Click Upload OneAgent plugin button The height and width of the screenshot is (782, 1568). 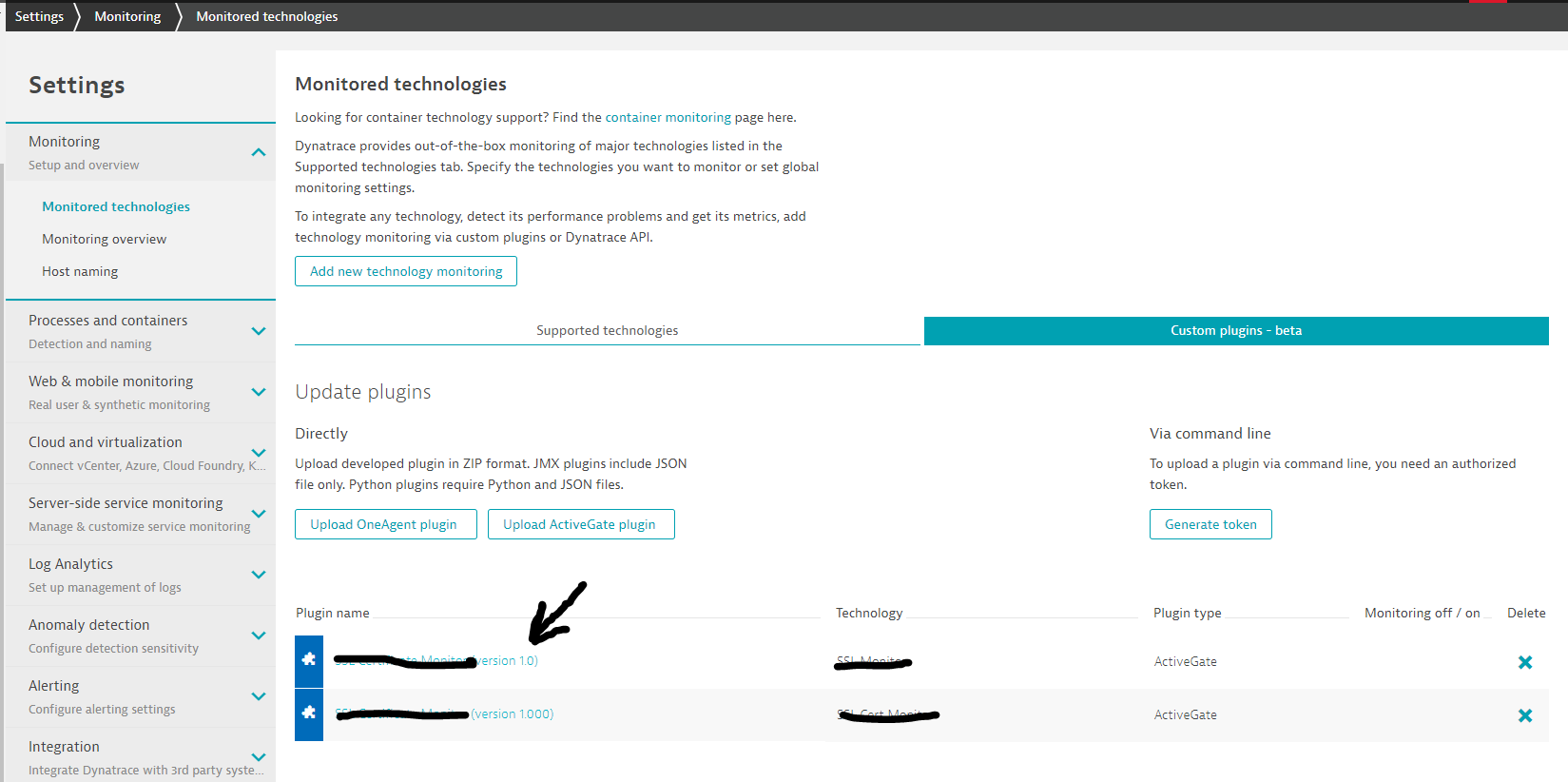(x=385, y=524)
